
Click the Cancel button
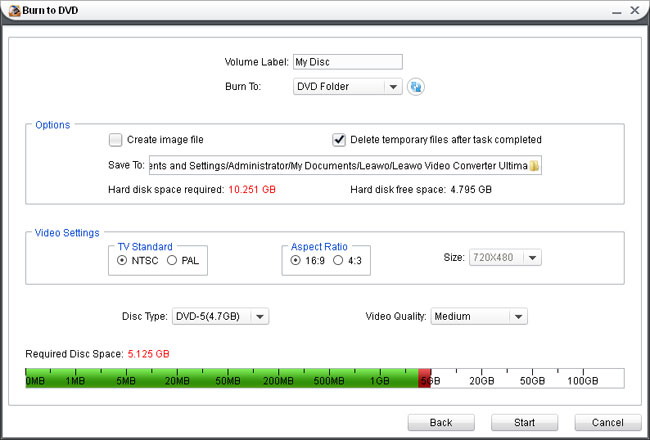(608, 422)
